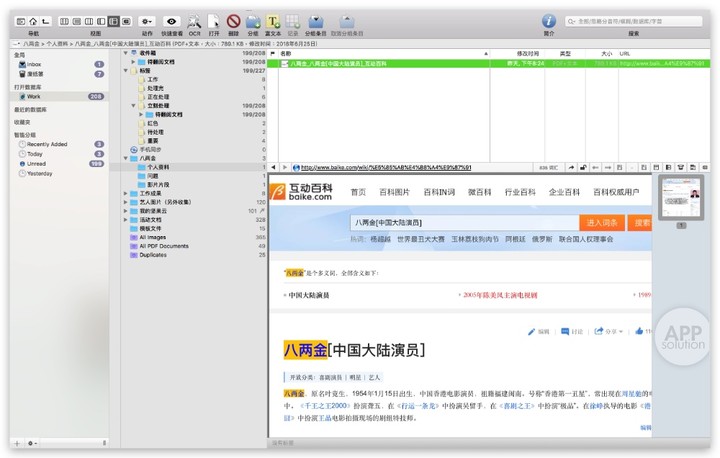The height and width of the screenshot is (458, 720).
Task: Collapse the 收件箱 tree node
Action: pyautogui.click(x=125, y=53)
